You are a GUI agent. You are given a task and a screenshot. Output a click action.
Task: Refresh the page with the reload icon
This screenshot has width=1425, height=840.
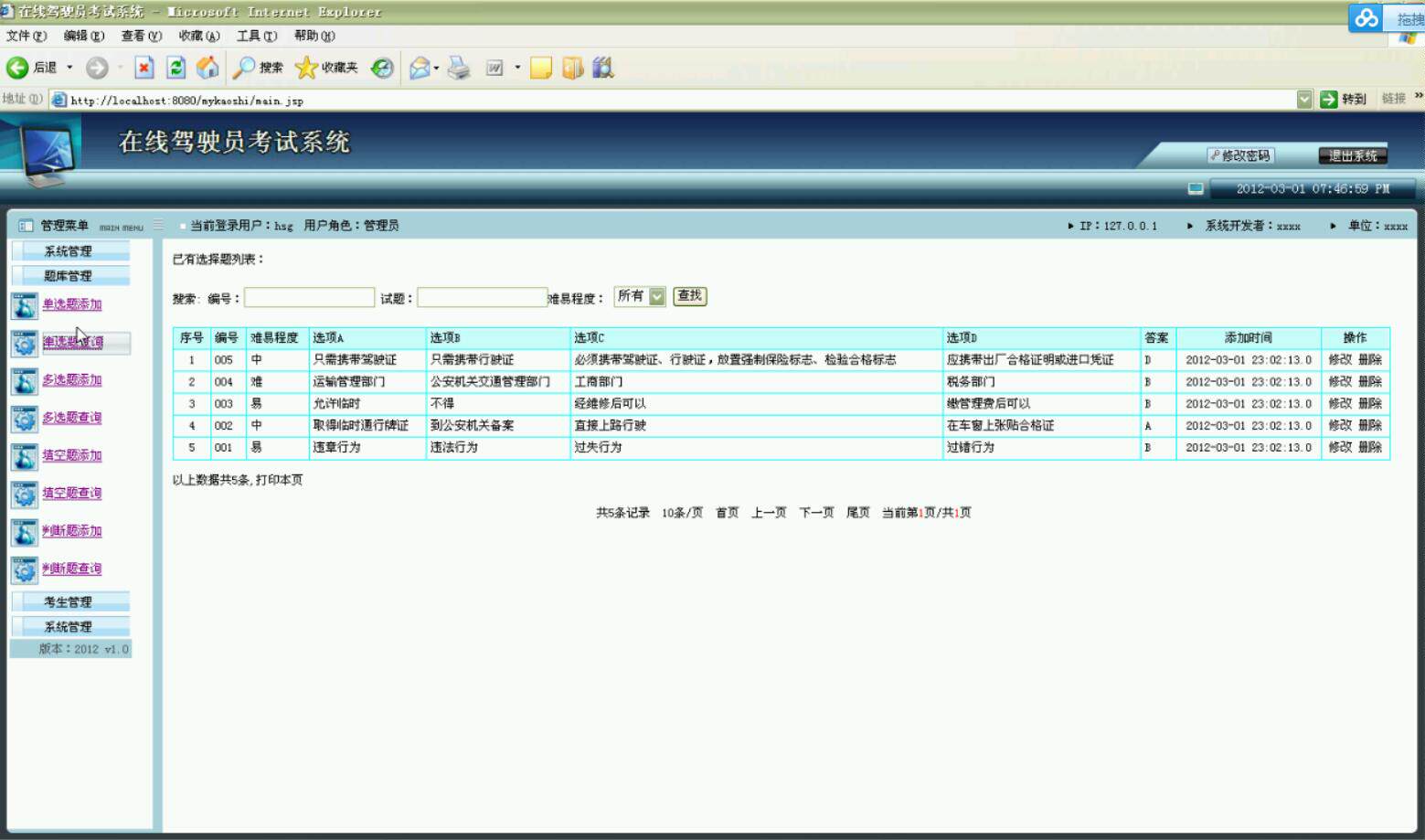175,67
